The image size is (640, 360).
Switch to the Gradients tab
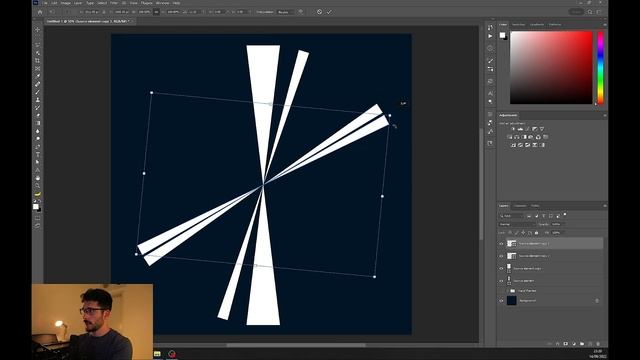tap(537, 25)
